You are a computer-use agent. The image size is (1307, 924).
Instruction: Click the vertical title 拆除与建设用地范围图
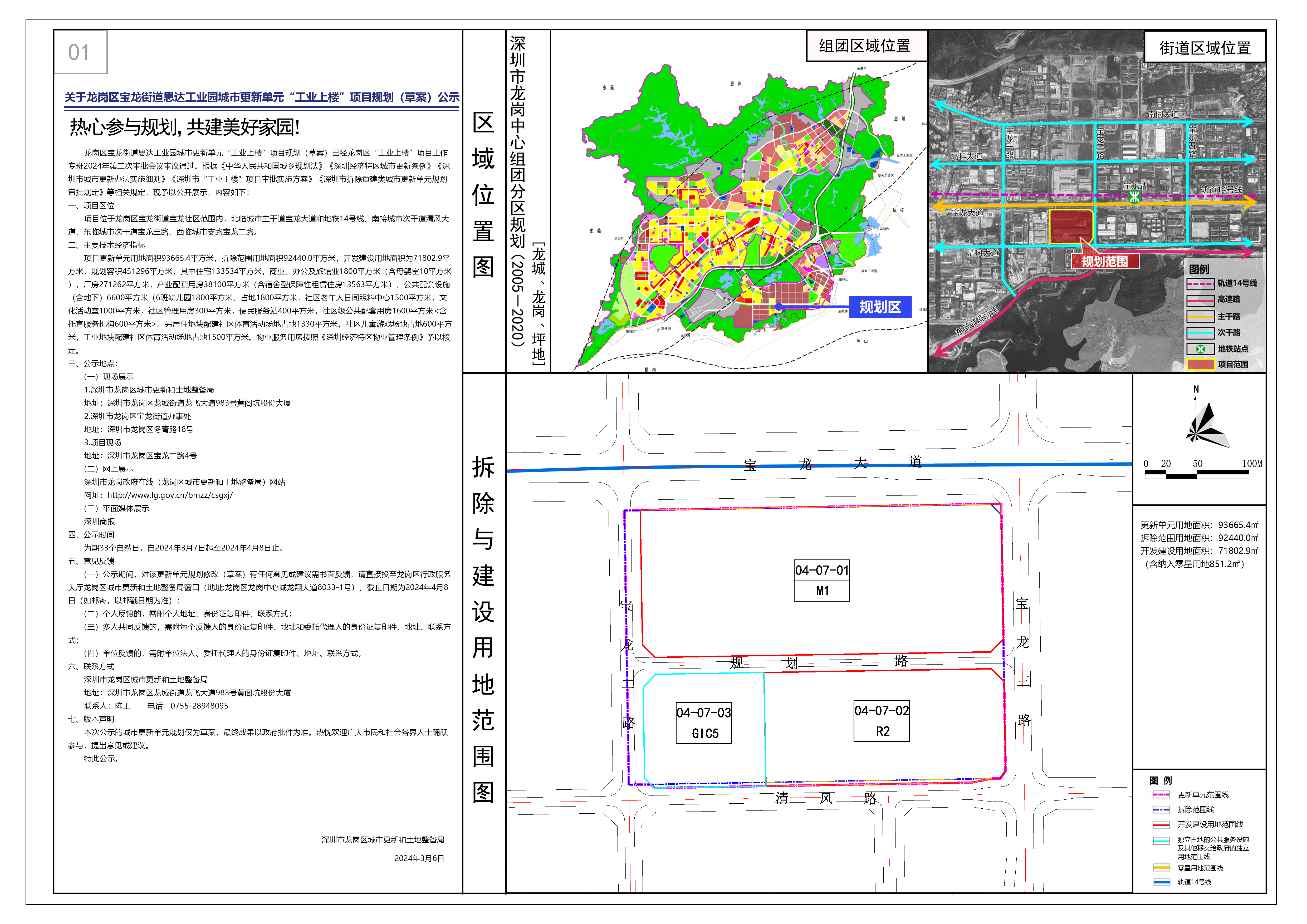pos(483,629)
